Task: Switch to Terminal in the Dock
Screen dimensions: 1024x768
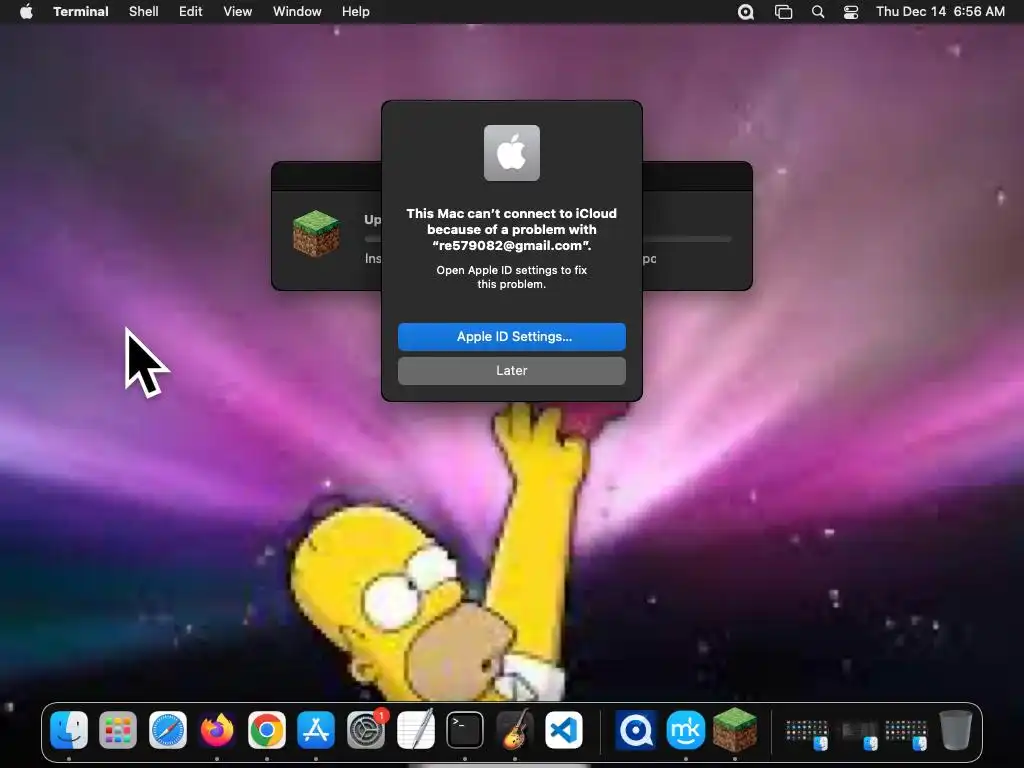Action: coord(465,729)
